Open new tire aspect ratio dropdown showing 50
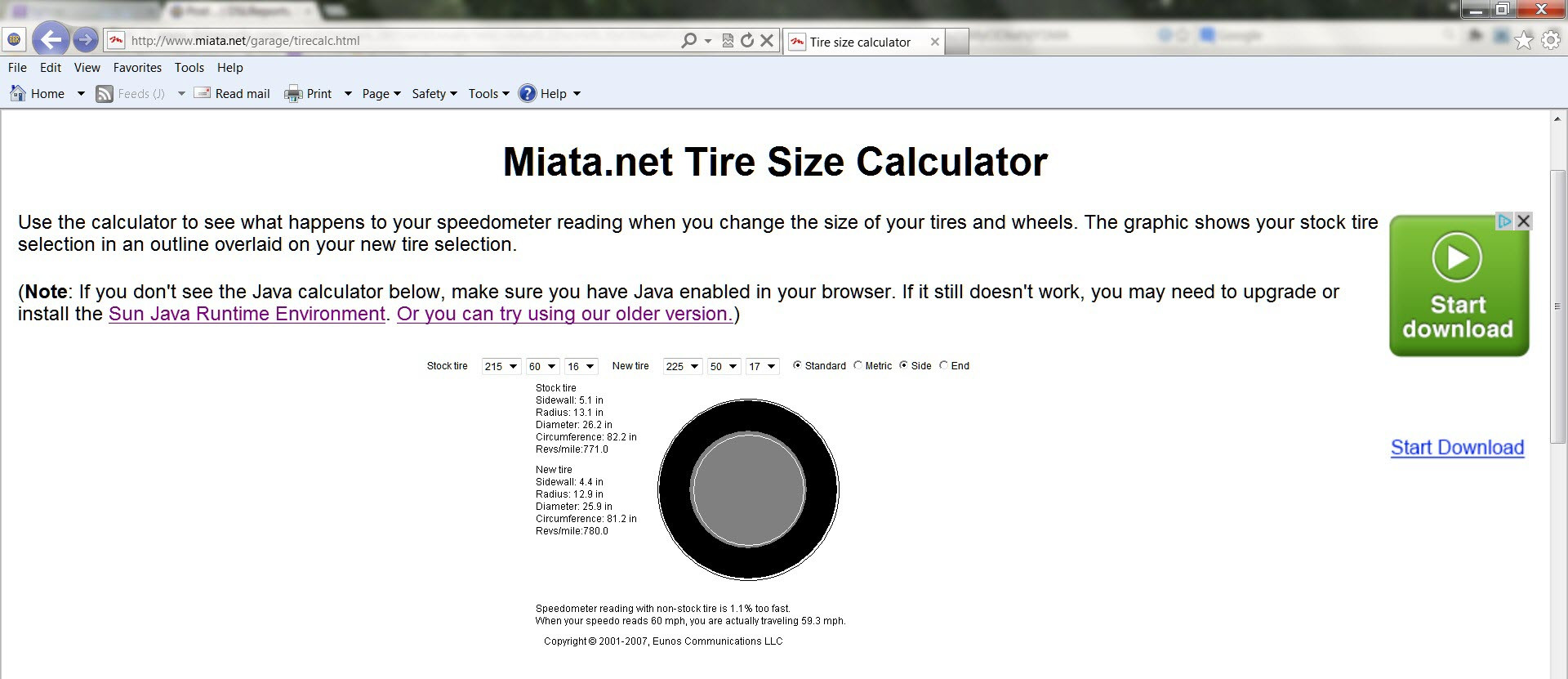1568x679 pixels. click(724, 366)
